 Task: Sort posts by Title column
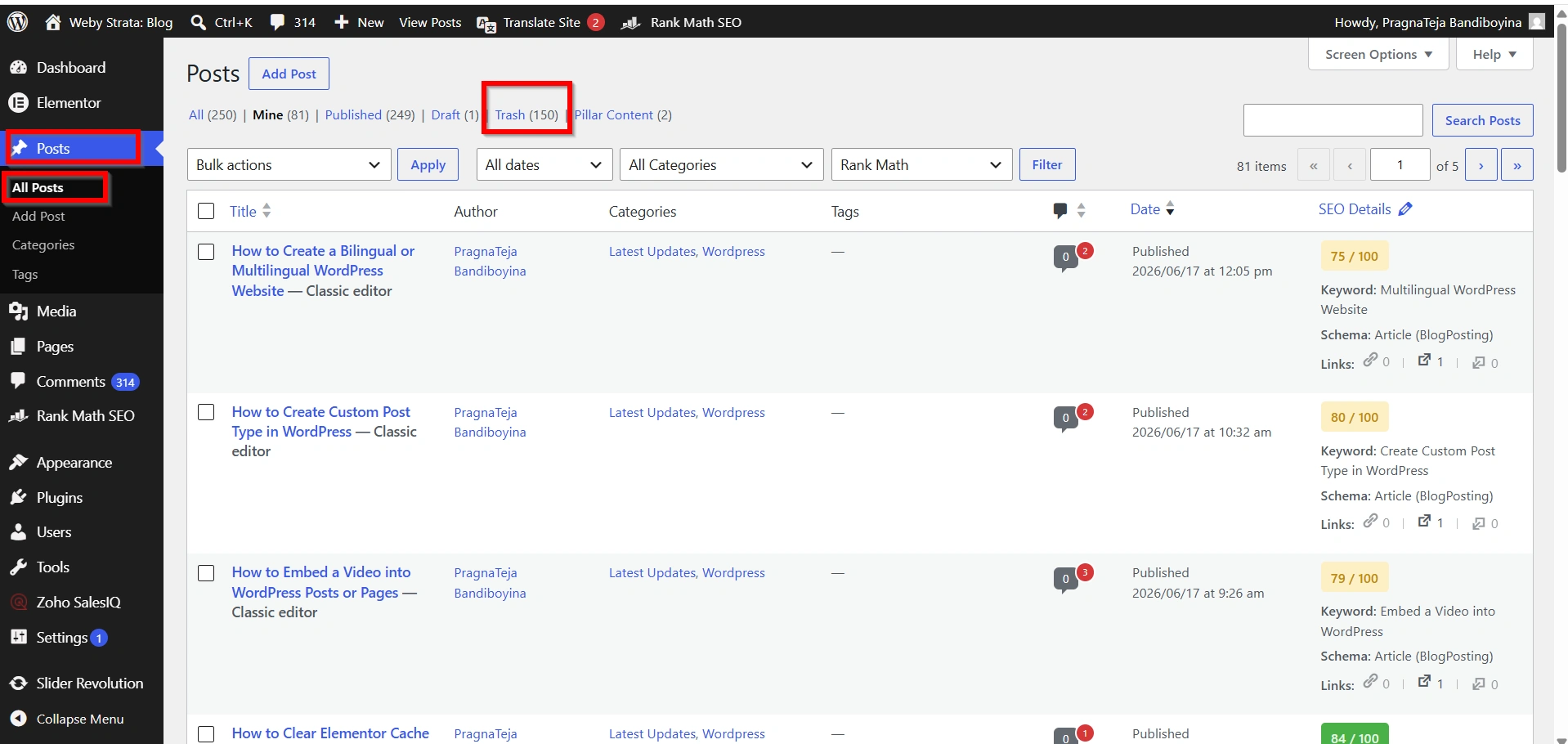tap(250, 211)
